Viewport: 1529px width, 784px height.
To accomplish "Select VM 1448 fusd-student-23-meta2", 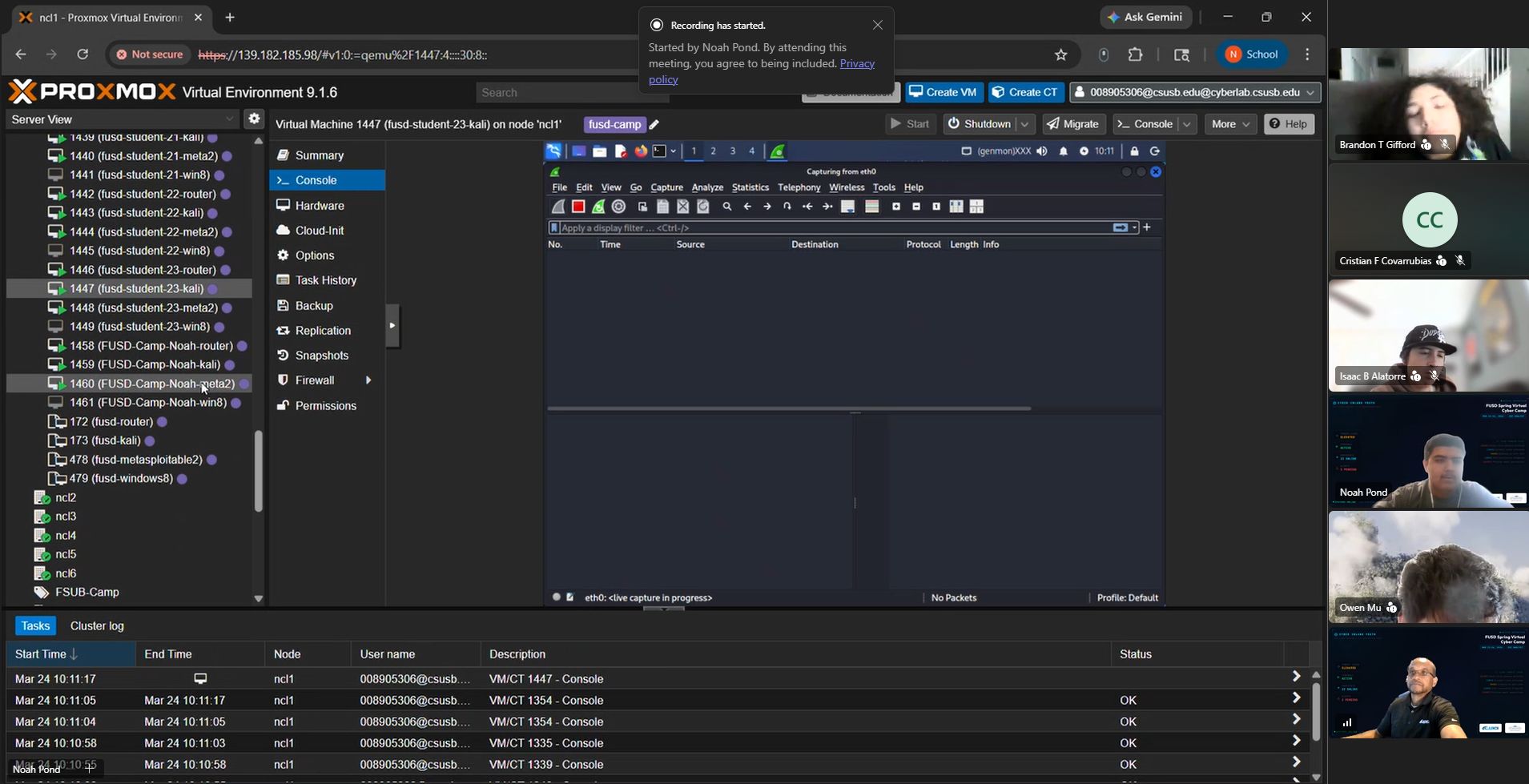I will pyautogui.click(x=143, y=308).
